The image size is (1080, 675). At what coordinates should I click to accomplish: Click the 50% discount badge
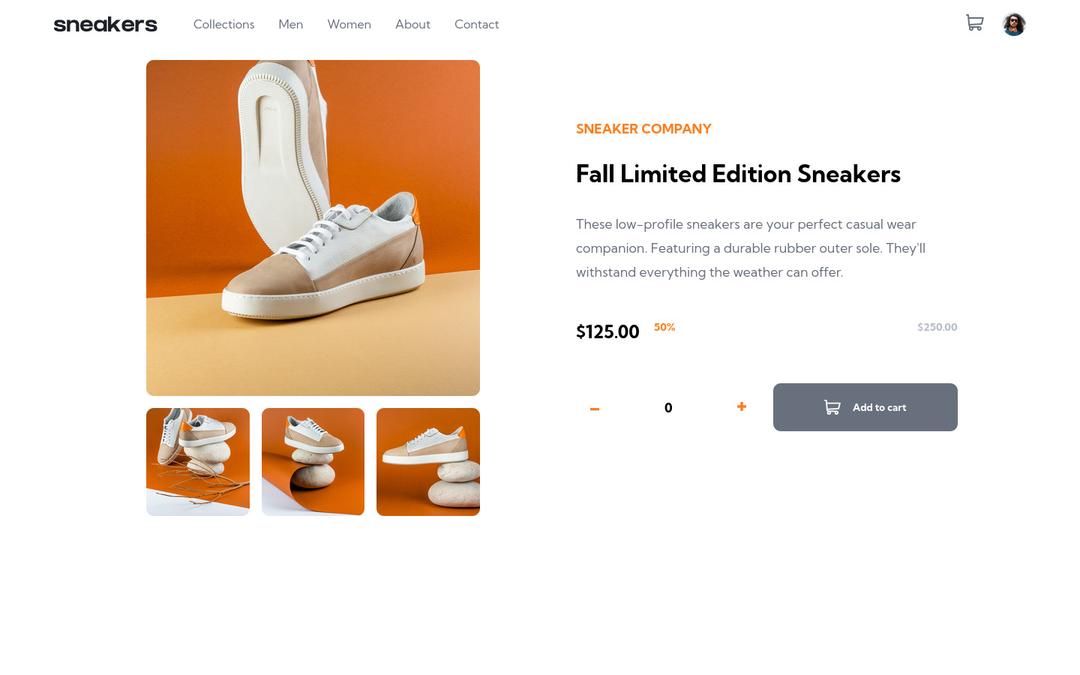click(x=665, y=327)
